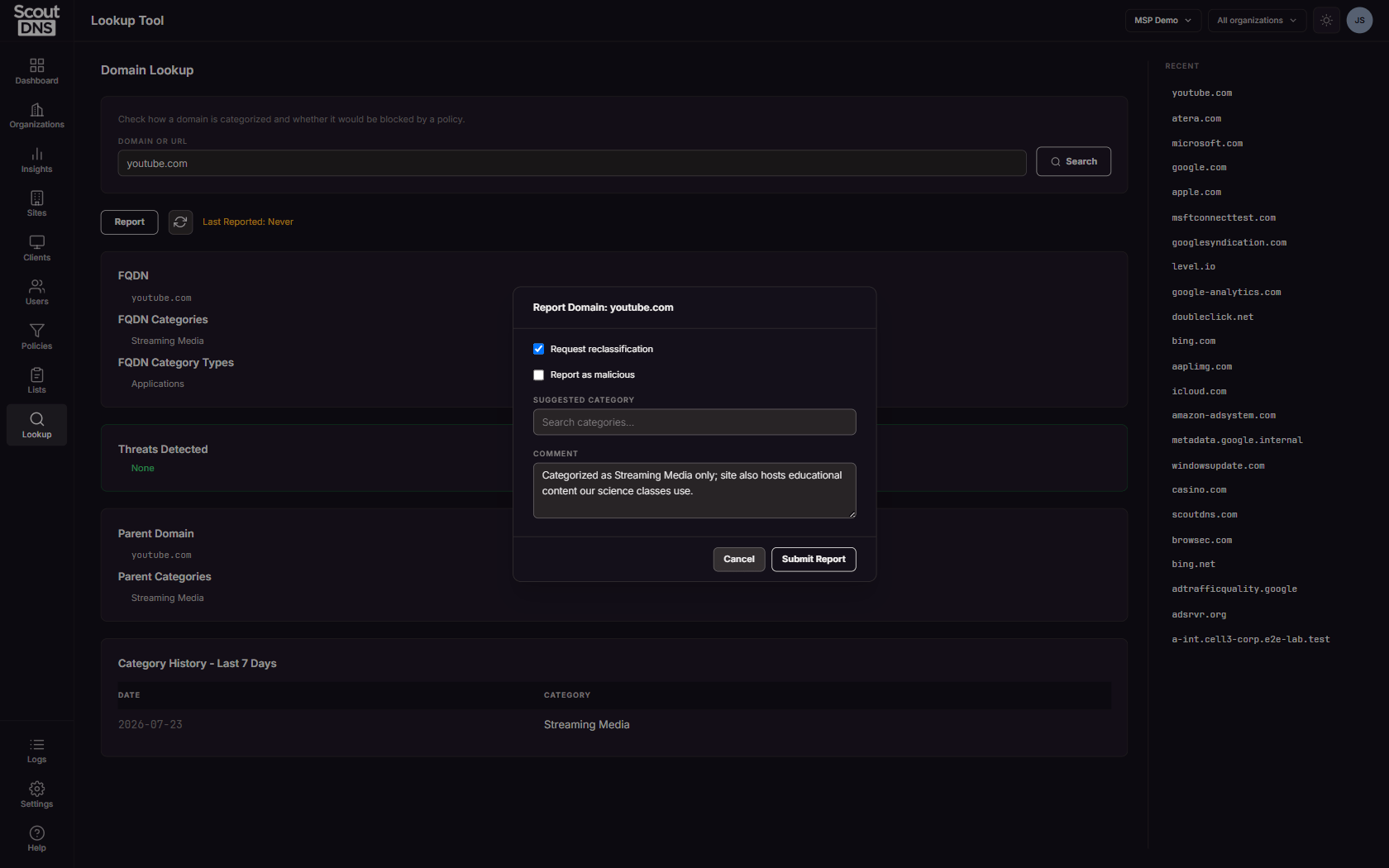Select recent lookup icloud.com
Viewport: 1389px width, 868px height.
point(1199,392)
